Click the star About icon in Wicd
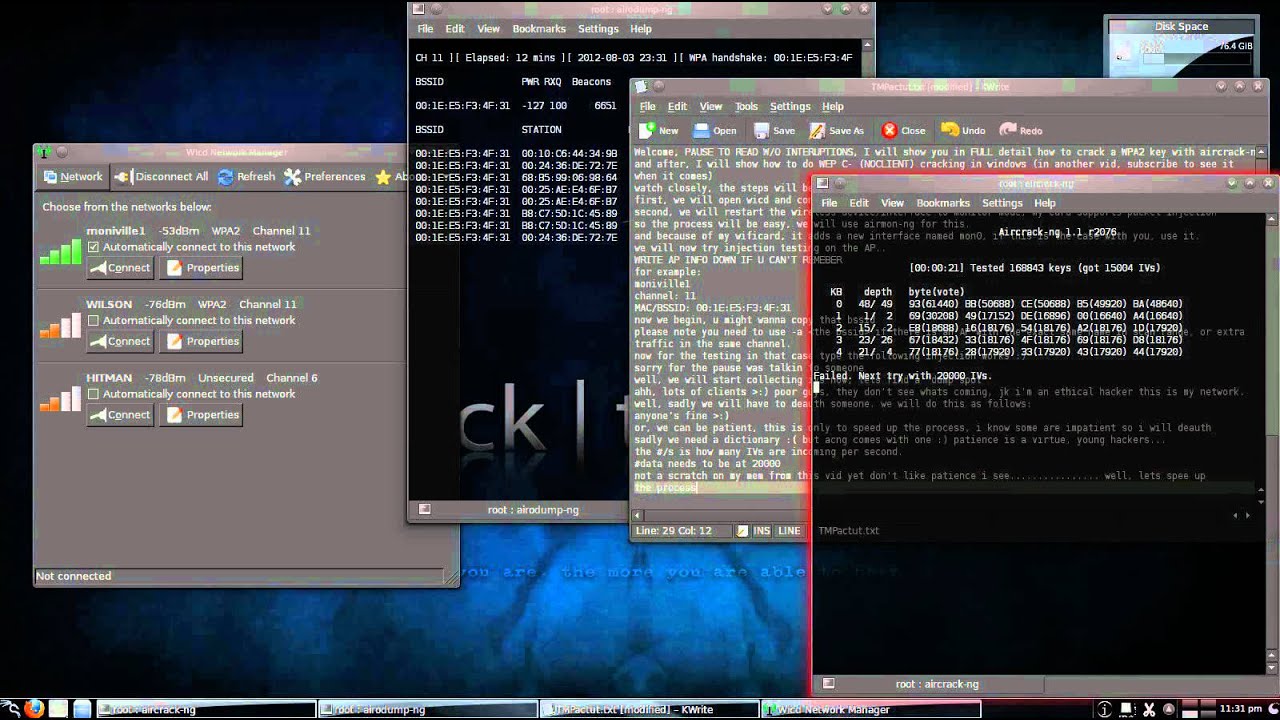Image resolution: width=1280 pixels, height=720 pixels. 383,177
